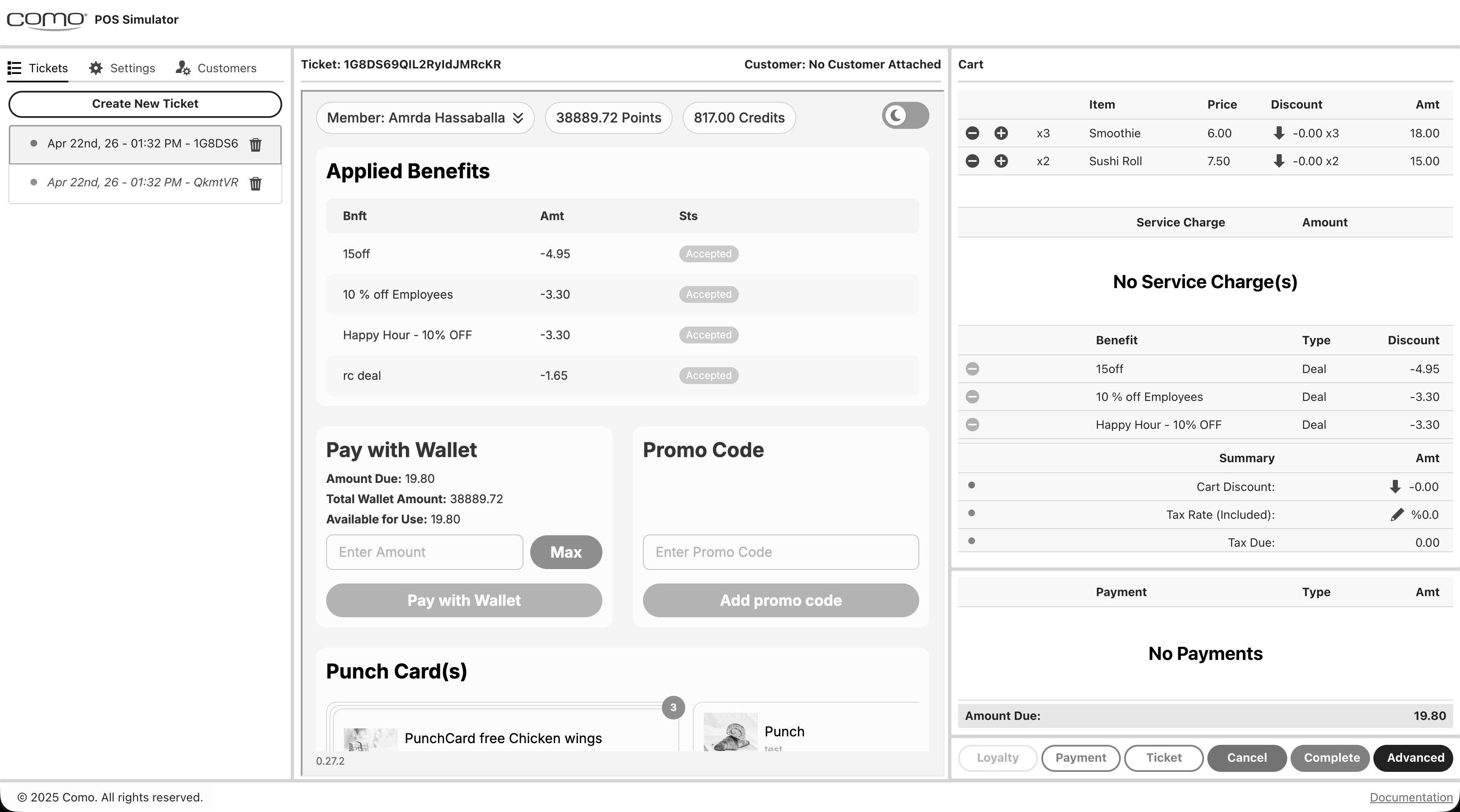The image size is (1460, 812).
Task: Click Accepted status for 10 % off Employees
Action: pos(708,294)
